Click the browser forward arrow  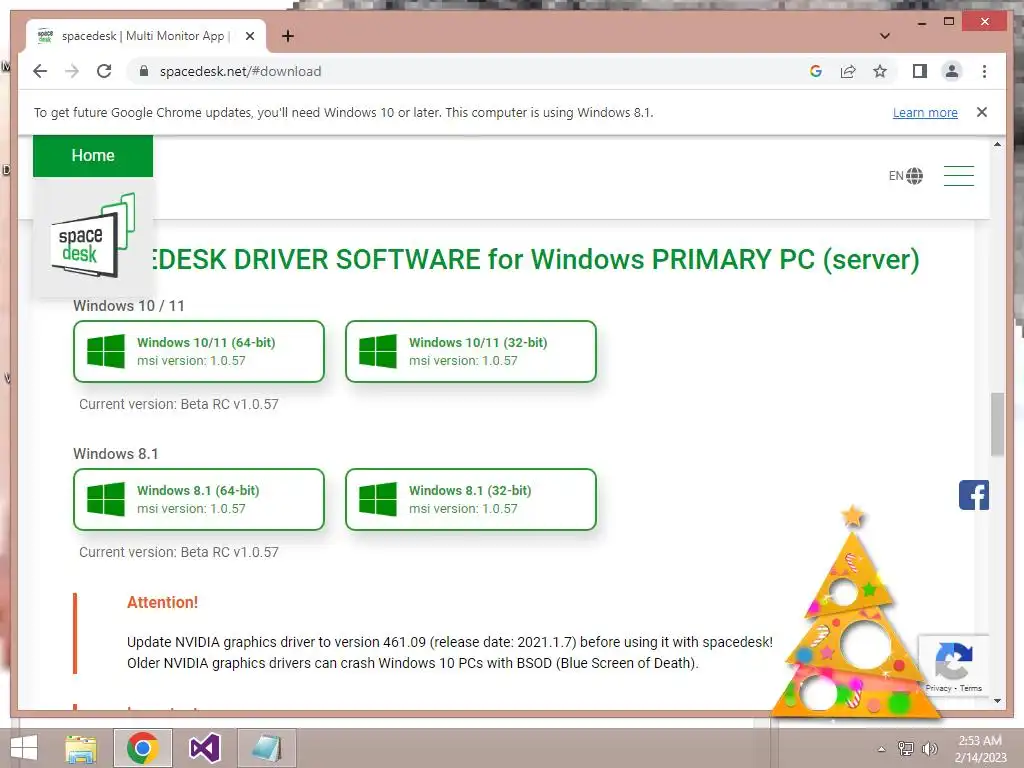tap(72, 71)
